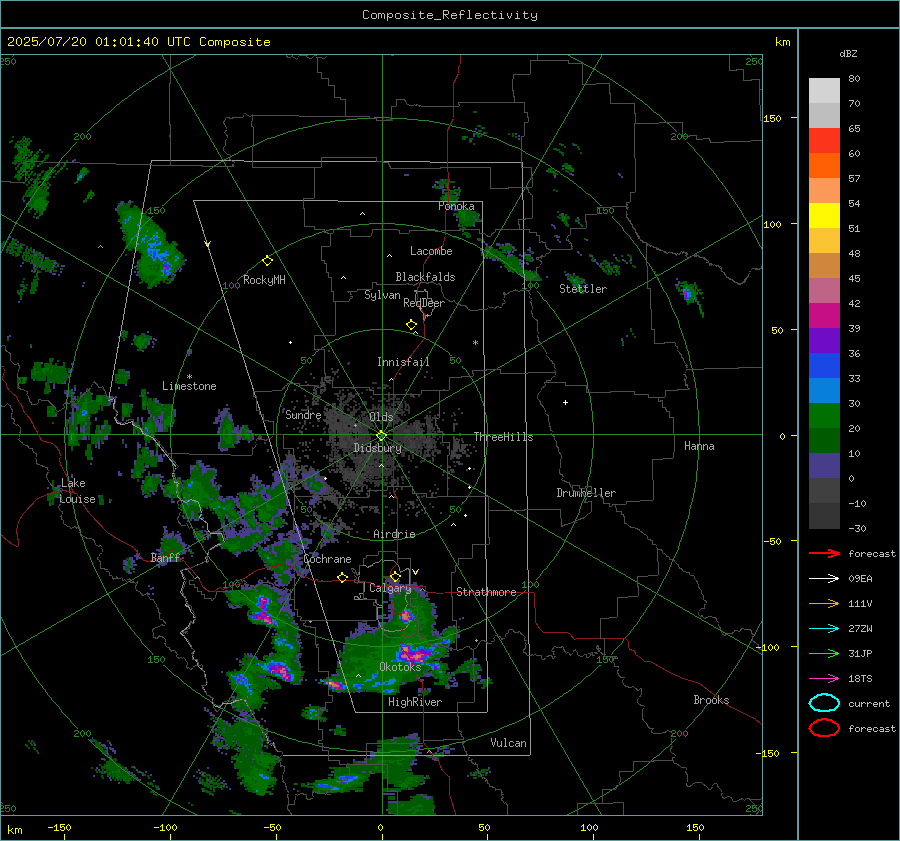This screenshot has width=900, height=841.
Task: Click the magenta swatch between 42 and 39
Action: pos(824,316)
